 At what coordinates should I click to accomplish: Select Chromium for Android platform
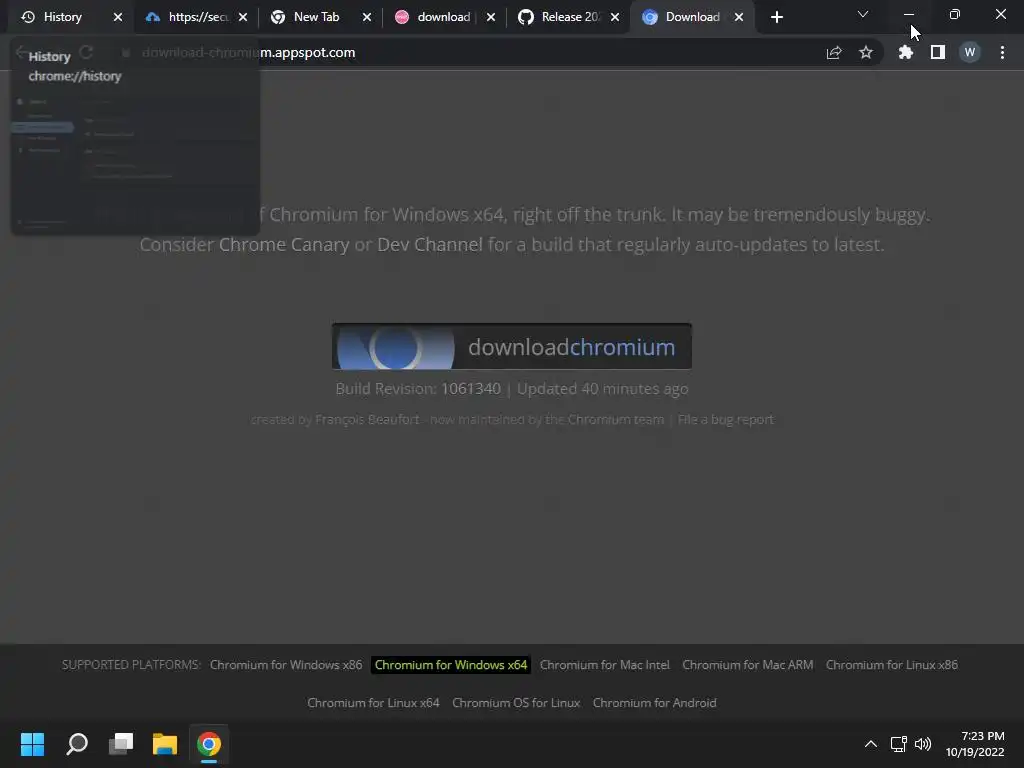tap(654, 703)
